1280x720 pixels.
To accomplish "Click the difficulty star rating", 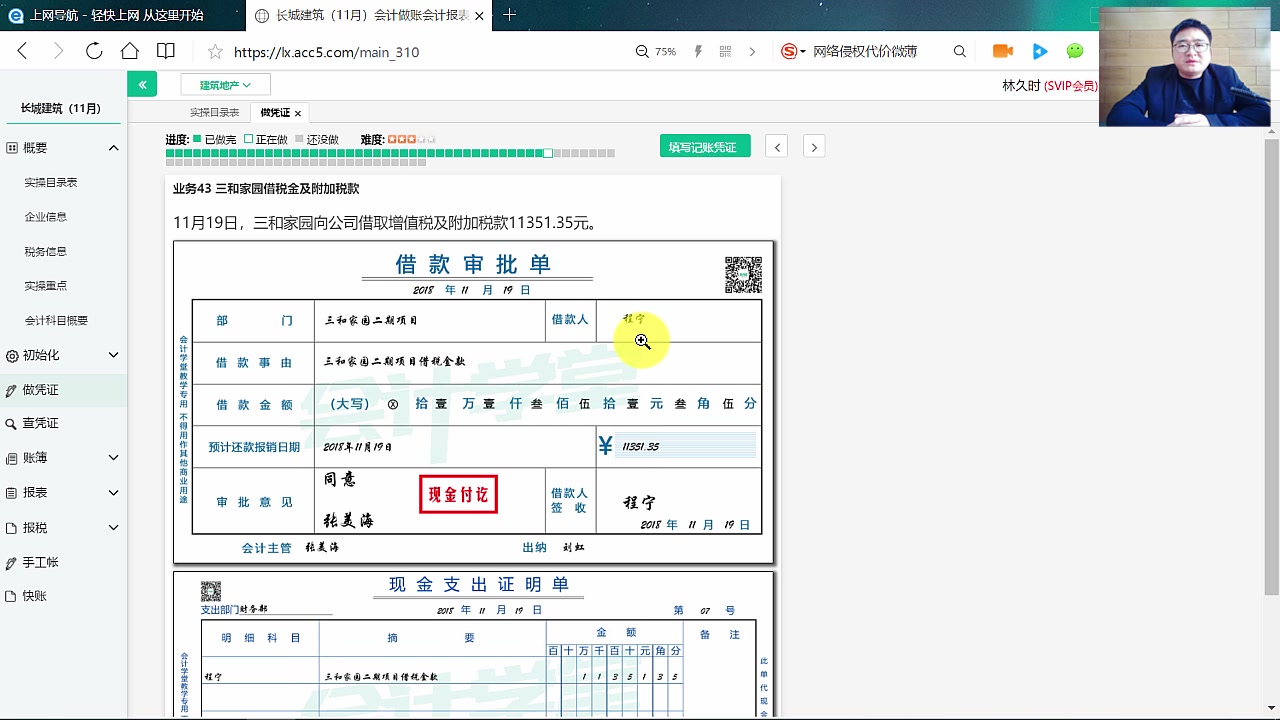I will [411, 140].
